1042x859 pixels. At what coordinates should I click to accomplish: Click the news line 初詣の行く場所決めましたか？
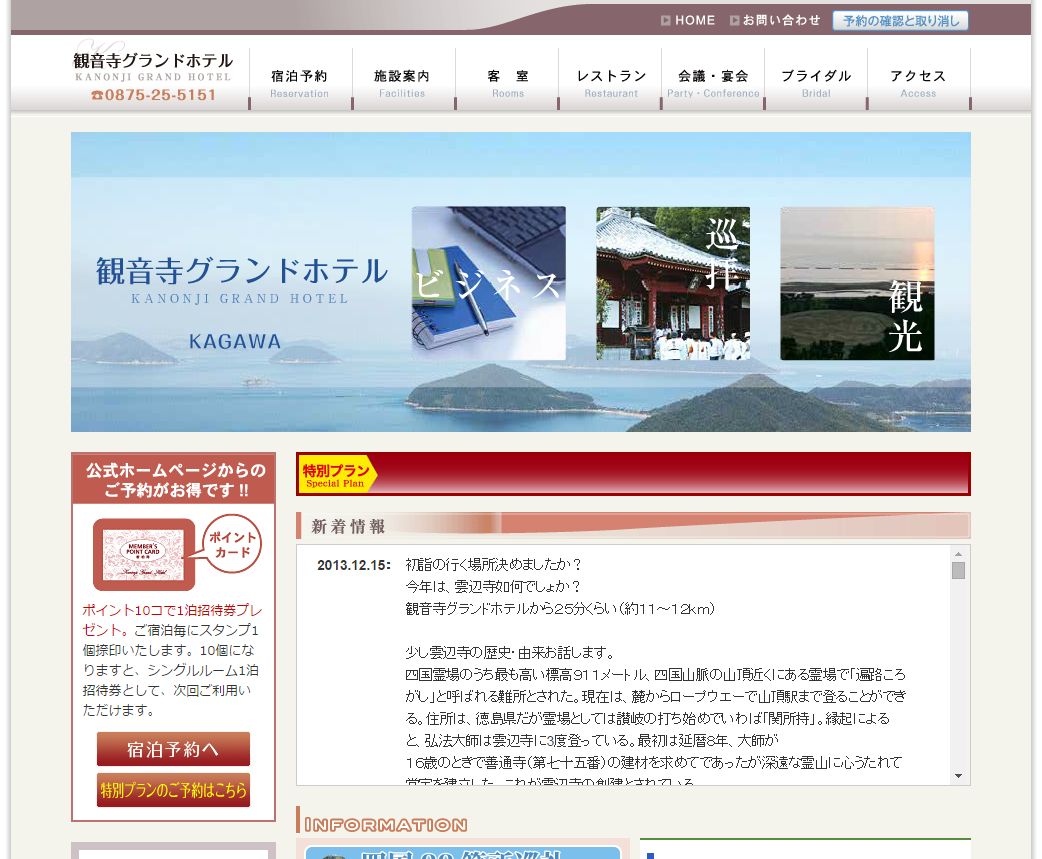coord(494,565)
